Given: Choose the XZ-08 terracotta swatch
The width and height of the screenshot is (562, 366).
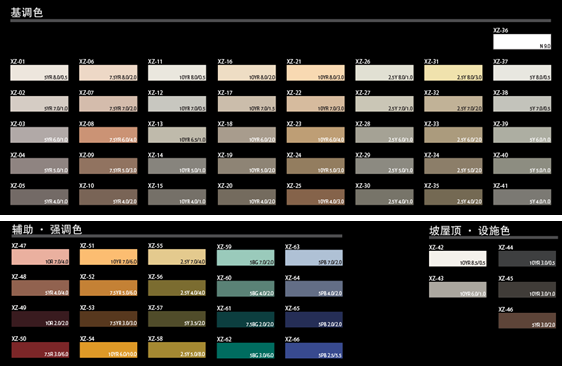Looking at the screenshot, I should (x=108, y=135).
